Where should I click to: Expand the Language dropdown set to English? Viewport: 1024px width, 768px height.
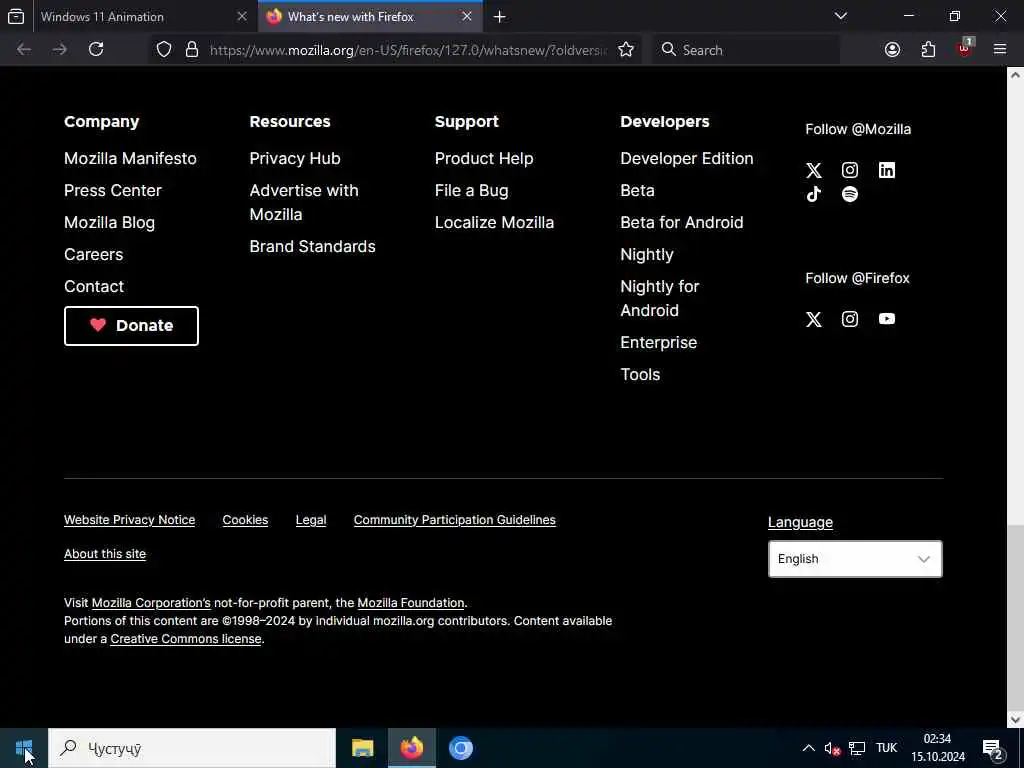coord(855,559)
